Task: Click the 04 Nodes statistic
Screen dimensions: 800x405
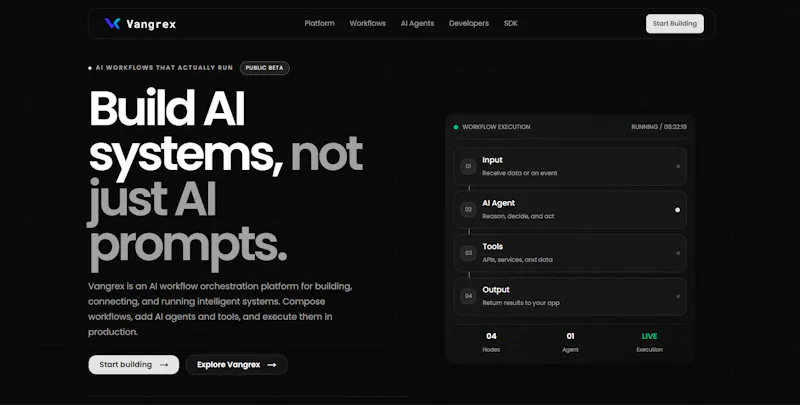Action: 491,342
